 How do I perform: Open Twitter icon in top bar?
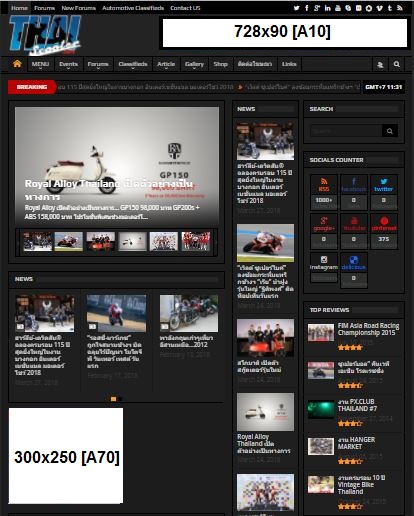tap(296, 8)
